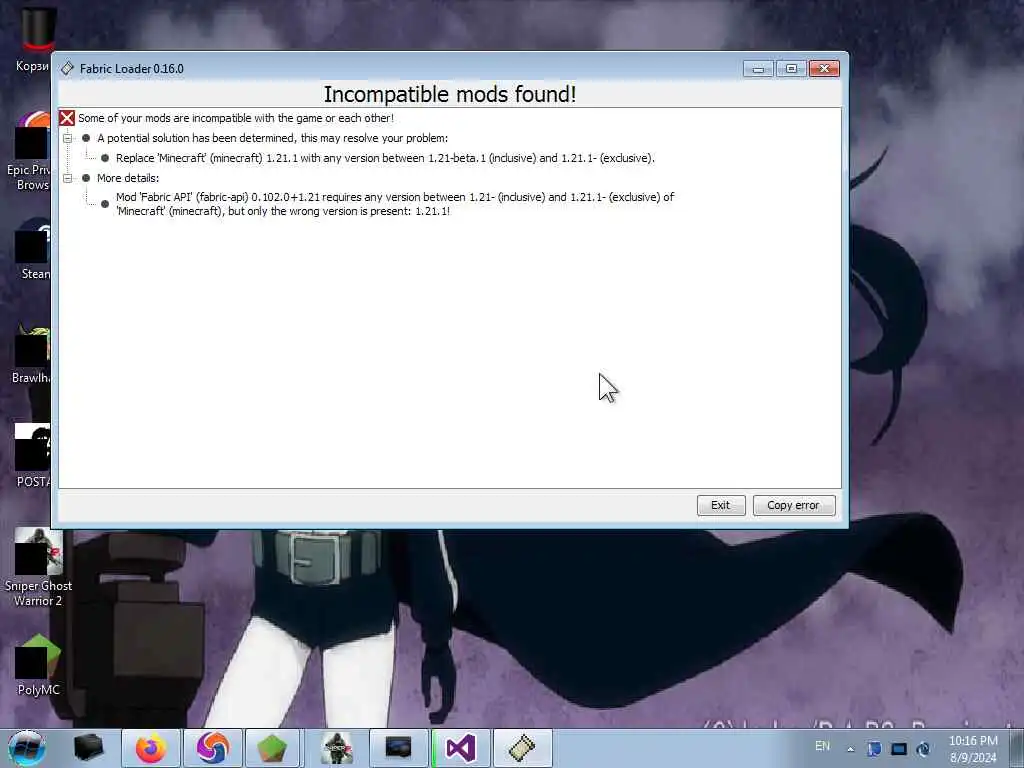The width and height of the screenshot is (1024, 768).
Task: Select the 'Replace Minecraft 1.21.1' solution row
Action: (385, 158)
